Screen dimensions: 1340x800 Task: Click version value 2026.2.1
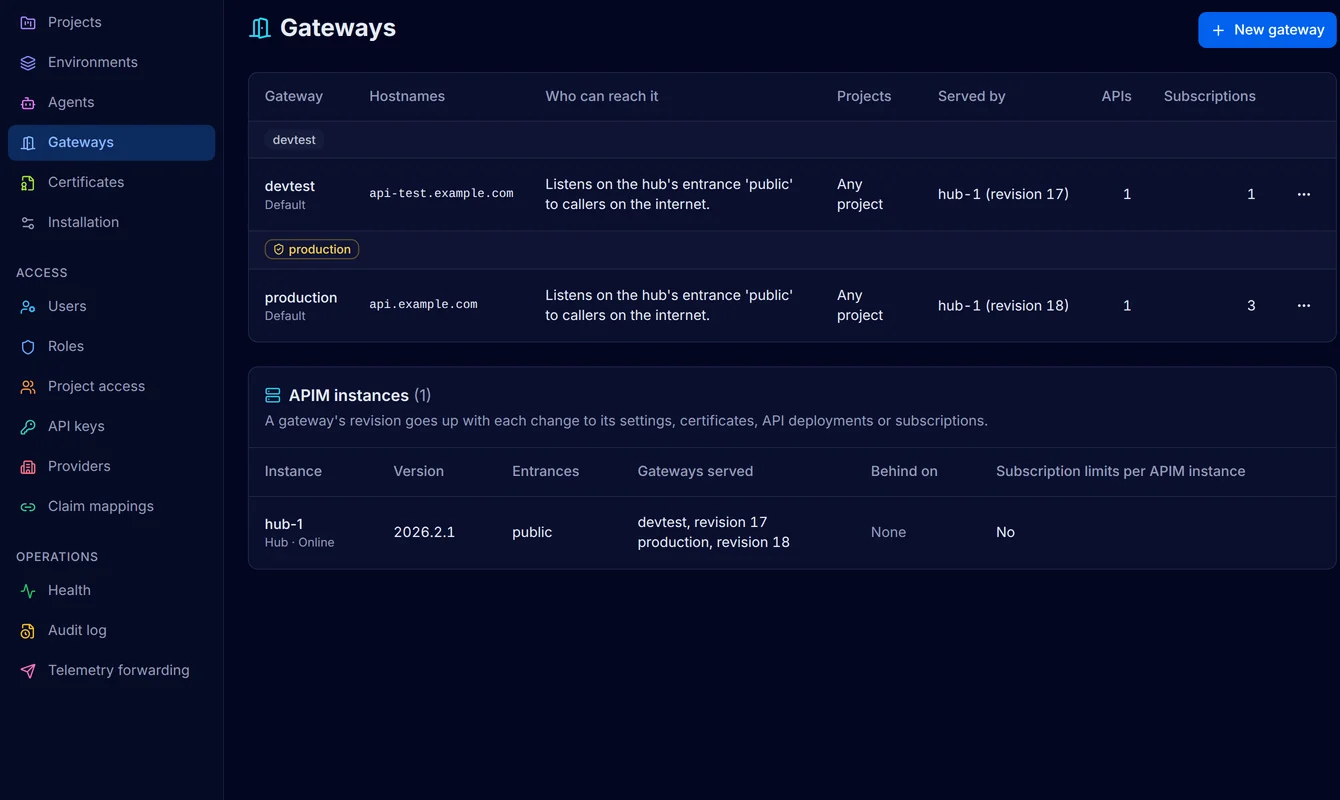pos(424,532)
